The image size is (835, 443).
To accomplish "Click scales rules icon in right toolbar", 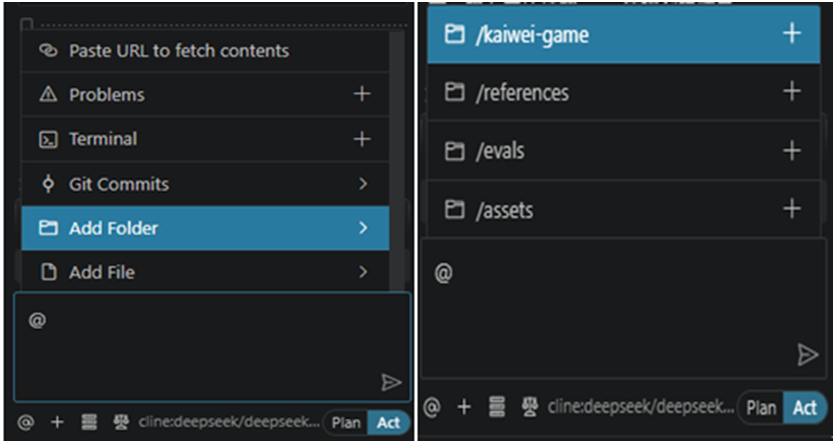I will [530, 407].
